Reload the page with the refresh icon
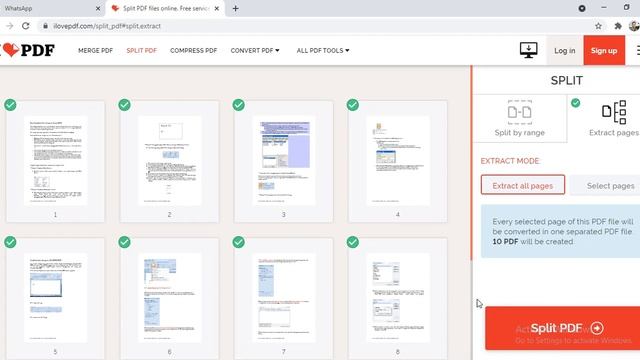Viewport: 640px width, 360px height. [26, 26]
